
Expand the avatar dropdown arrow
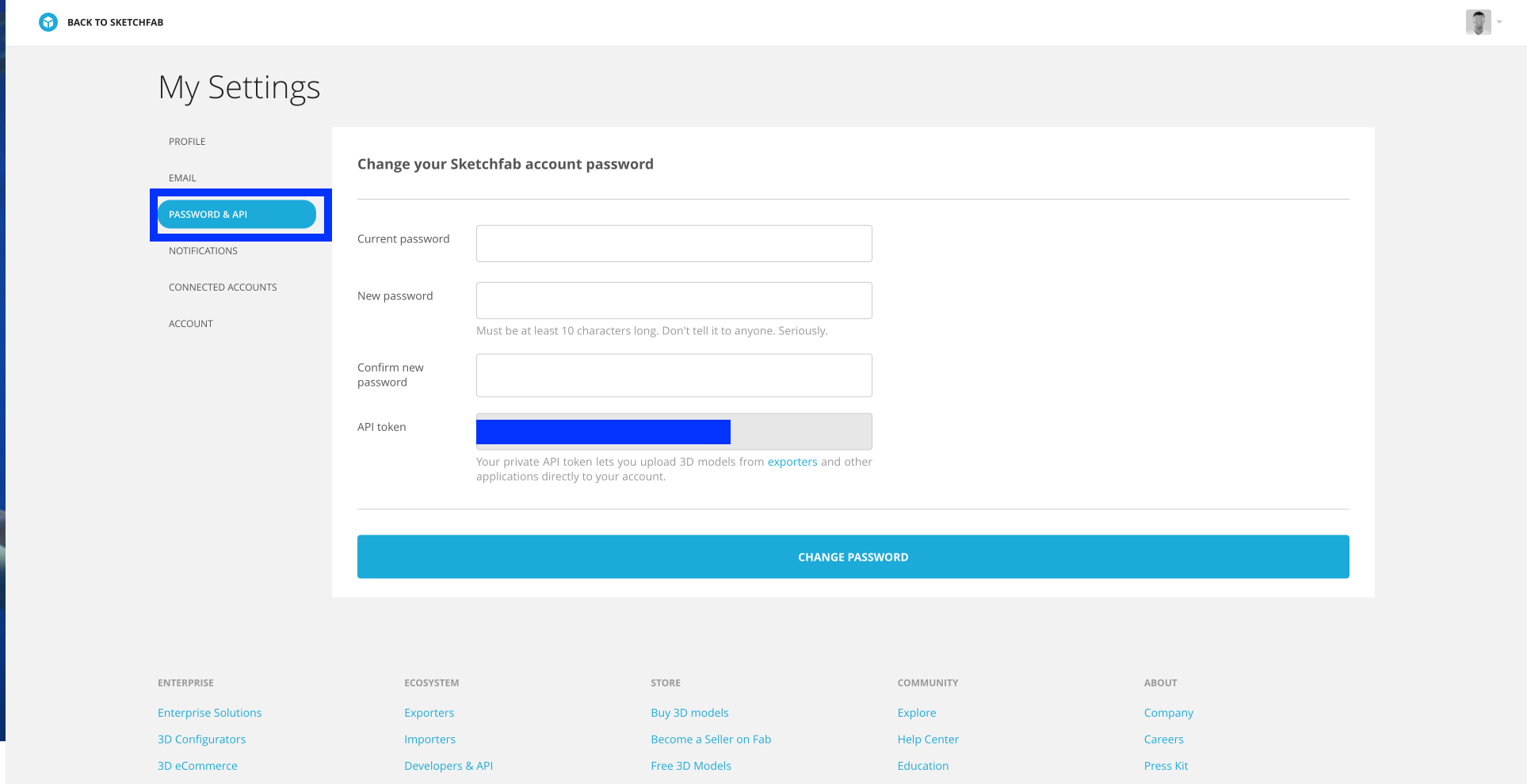pyautogui.click(x=1499, y=22)
